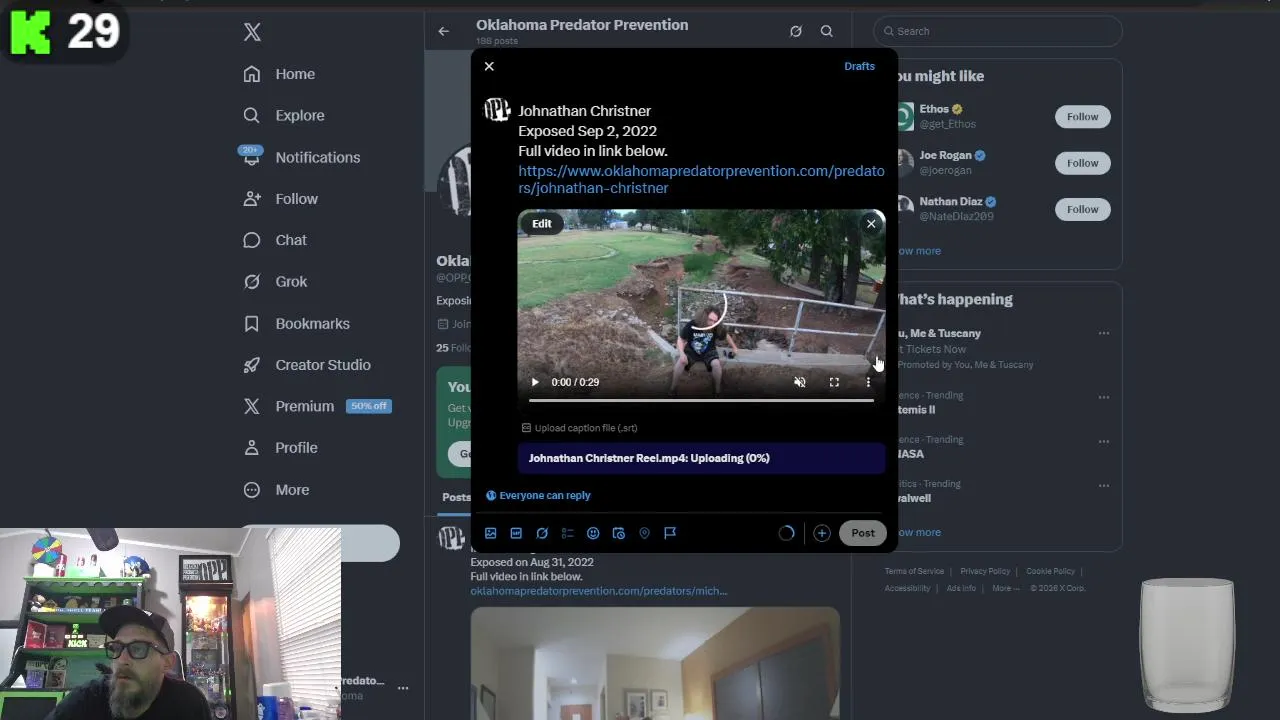
Task: Open Accessibility footer link
Action: tap(908, 588)
